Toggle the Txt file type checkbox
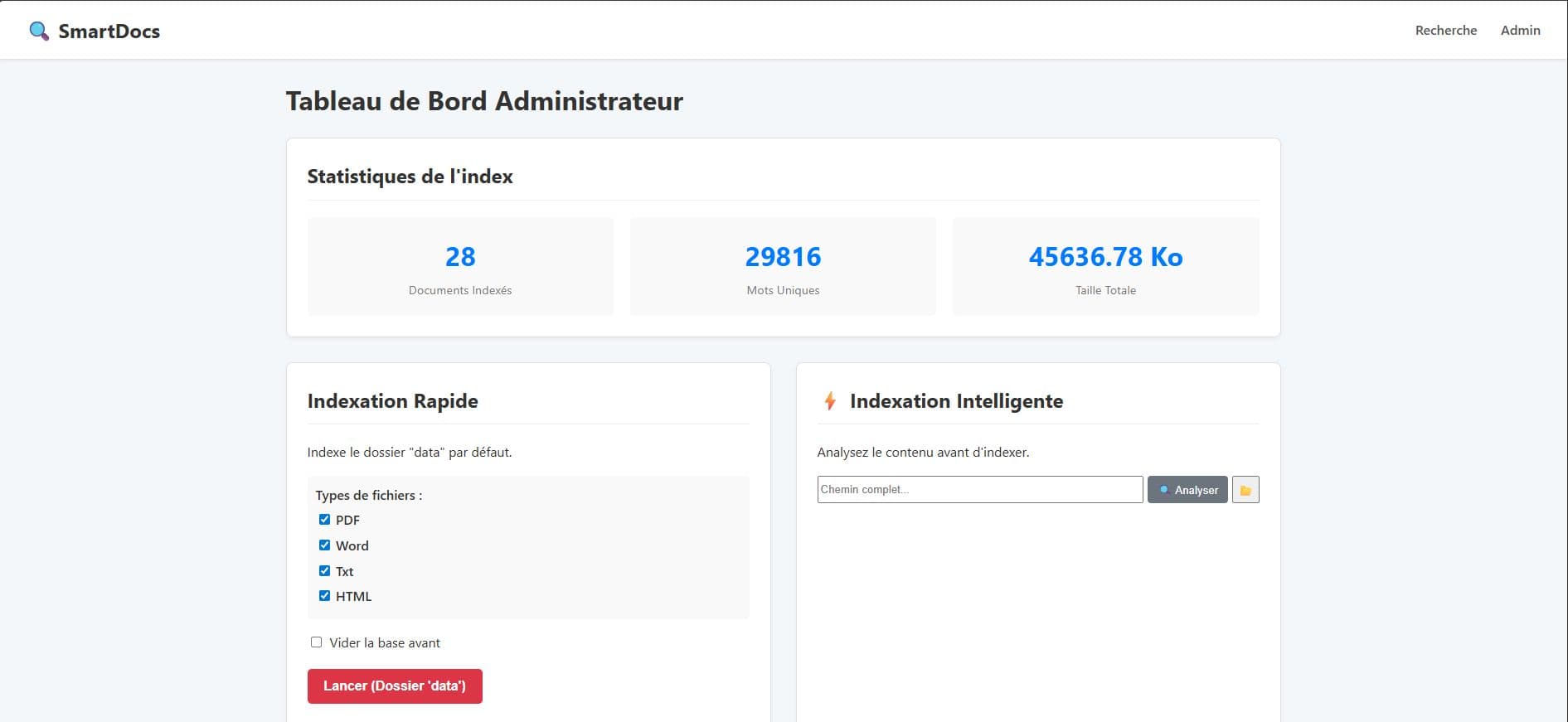 point(324,571)
